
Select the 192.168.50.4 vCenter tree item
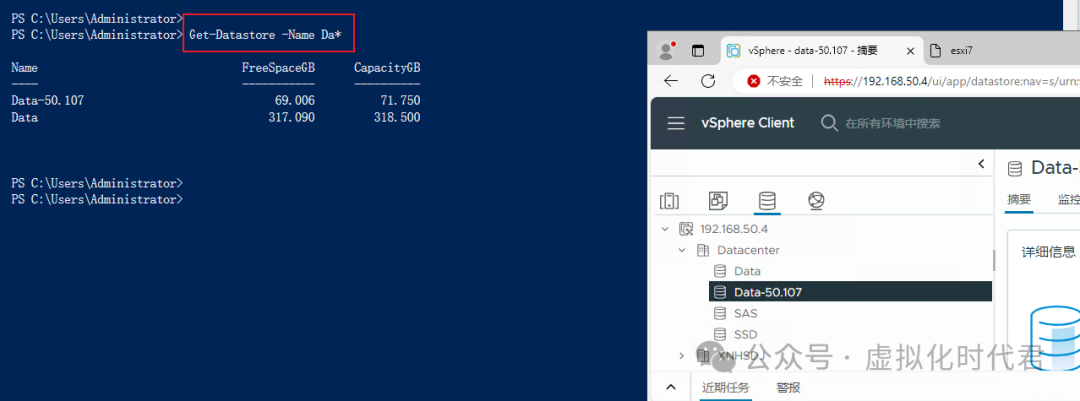click(734, 229)
